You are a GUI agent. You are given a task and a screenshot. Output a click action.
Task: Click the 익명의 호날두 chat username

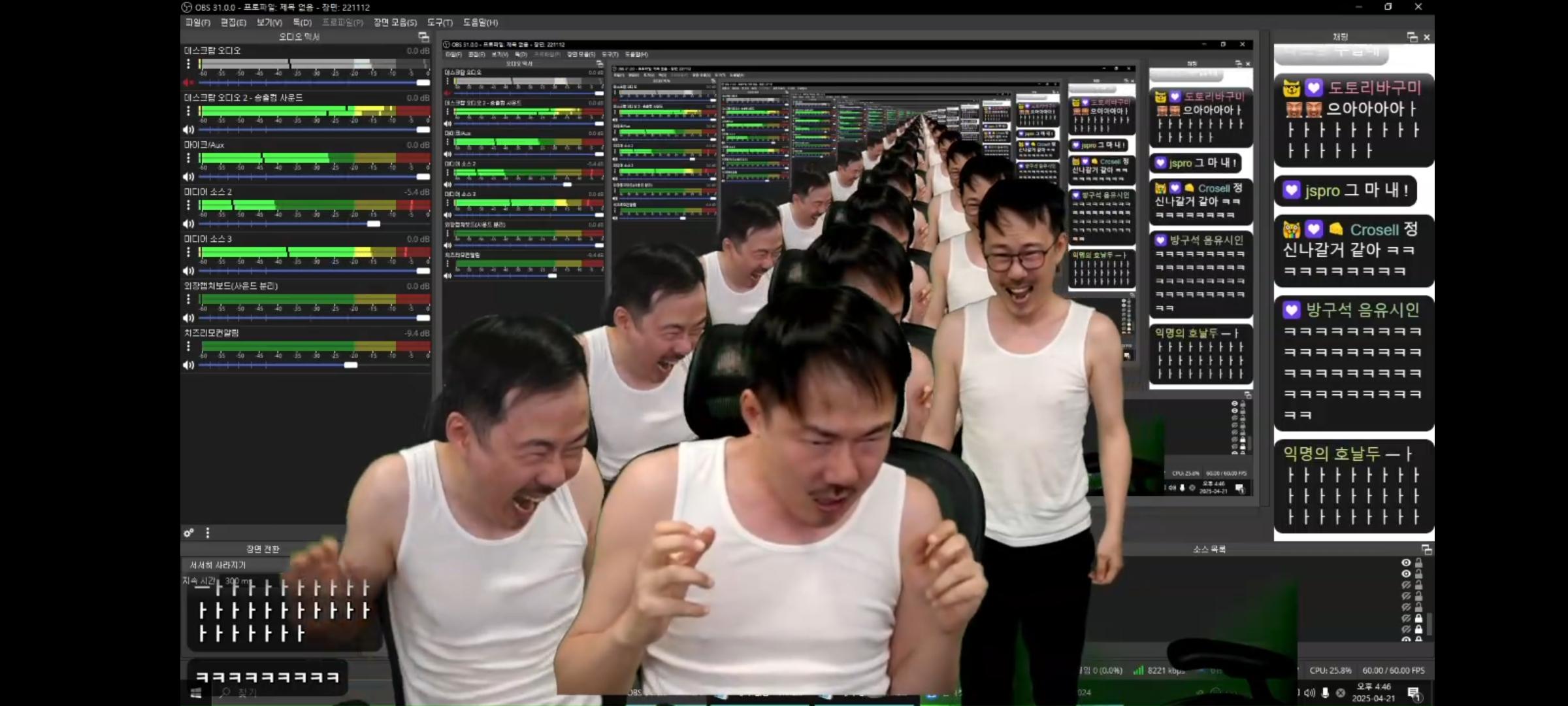pyautogui.click(x=1331, y=454)
